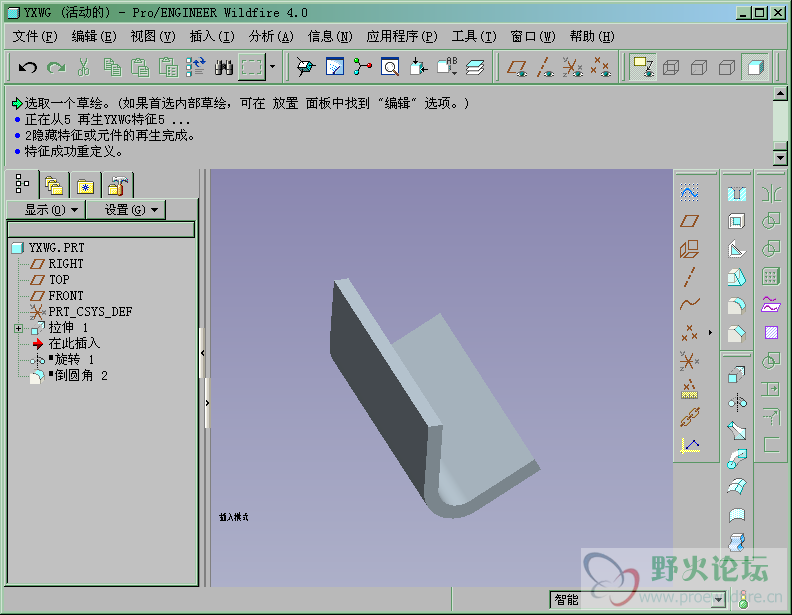Collapse the navigator panel with left arrow
The image size is (792, 615).
click(203, 353)
